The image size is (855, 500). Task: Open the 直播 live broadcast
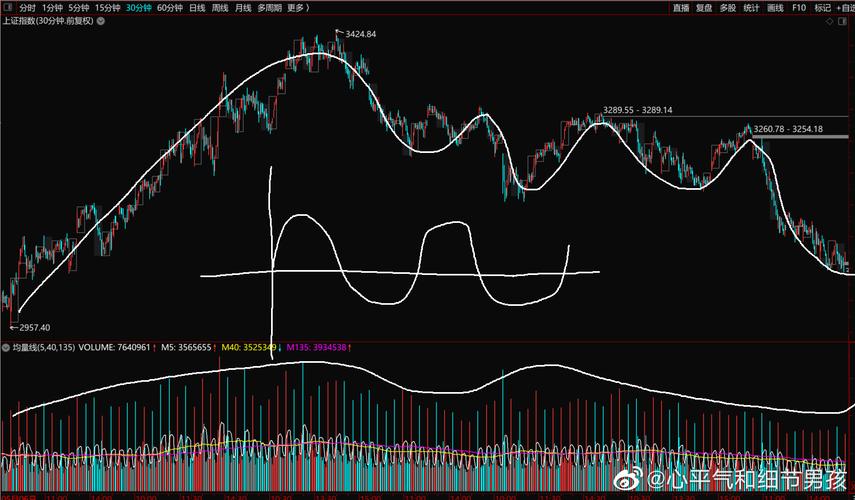pyautogui.click(x=681, y=7)
